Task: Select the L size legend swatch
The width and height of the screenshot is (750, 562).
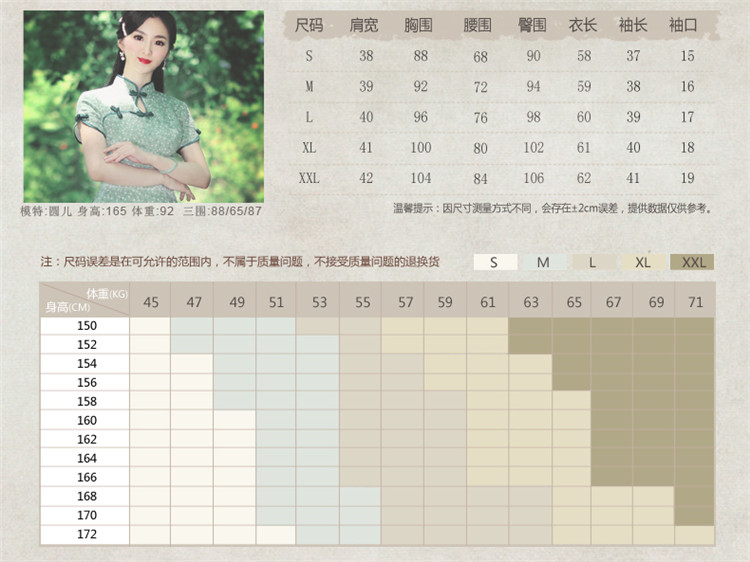Action: pos(593,262)
